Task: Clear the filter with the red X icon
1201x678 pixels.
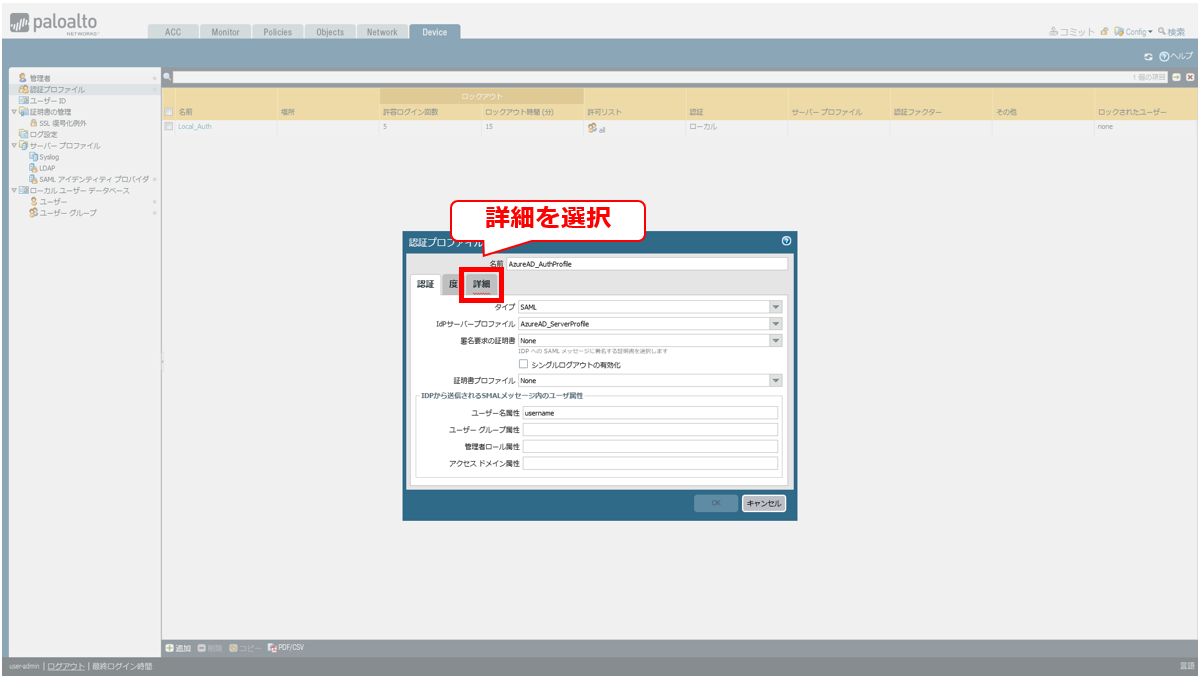Action: click(1190, 77)
